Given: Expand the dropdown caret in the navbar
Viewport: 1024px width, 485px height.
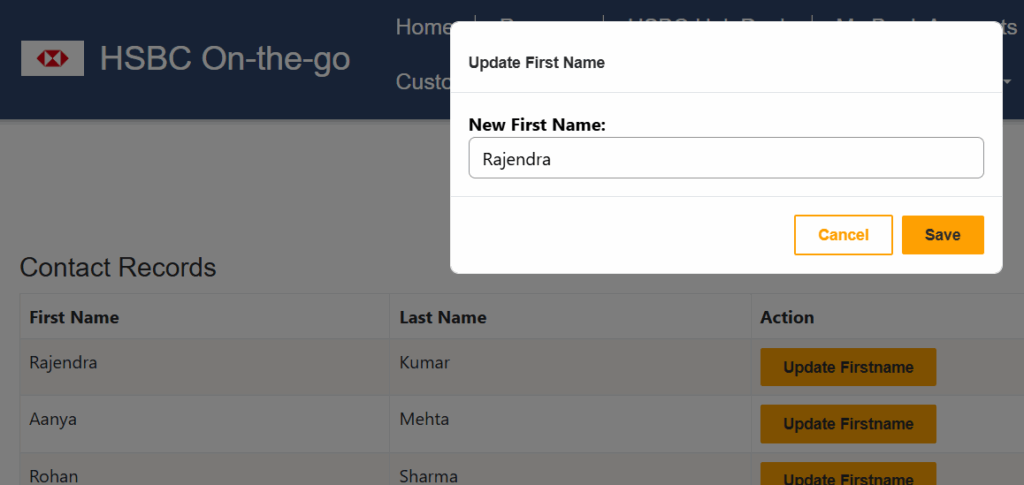Looking at the screenshot, I should tap(1007, 81).
